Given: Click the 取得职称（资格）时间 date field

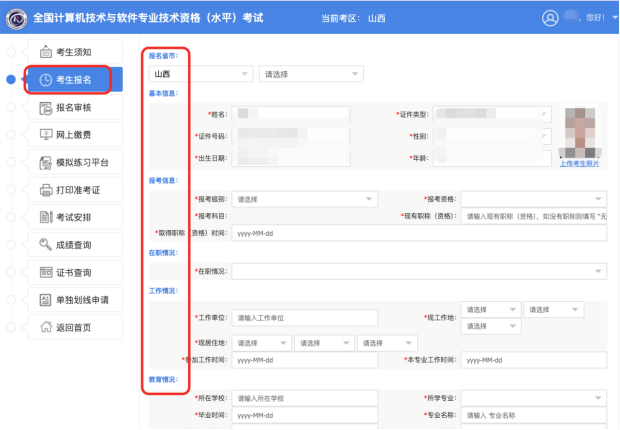Looking at the screenshot, I should 419,233.
